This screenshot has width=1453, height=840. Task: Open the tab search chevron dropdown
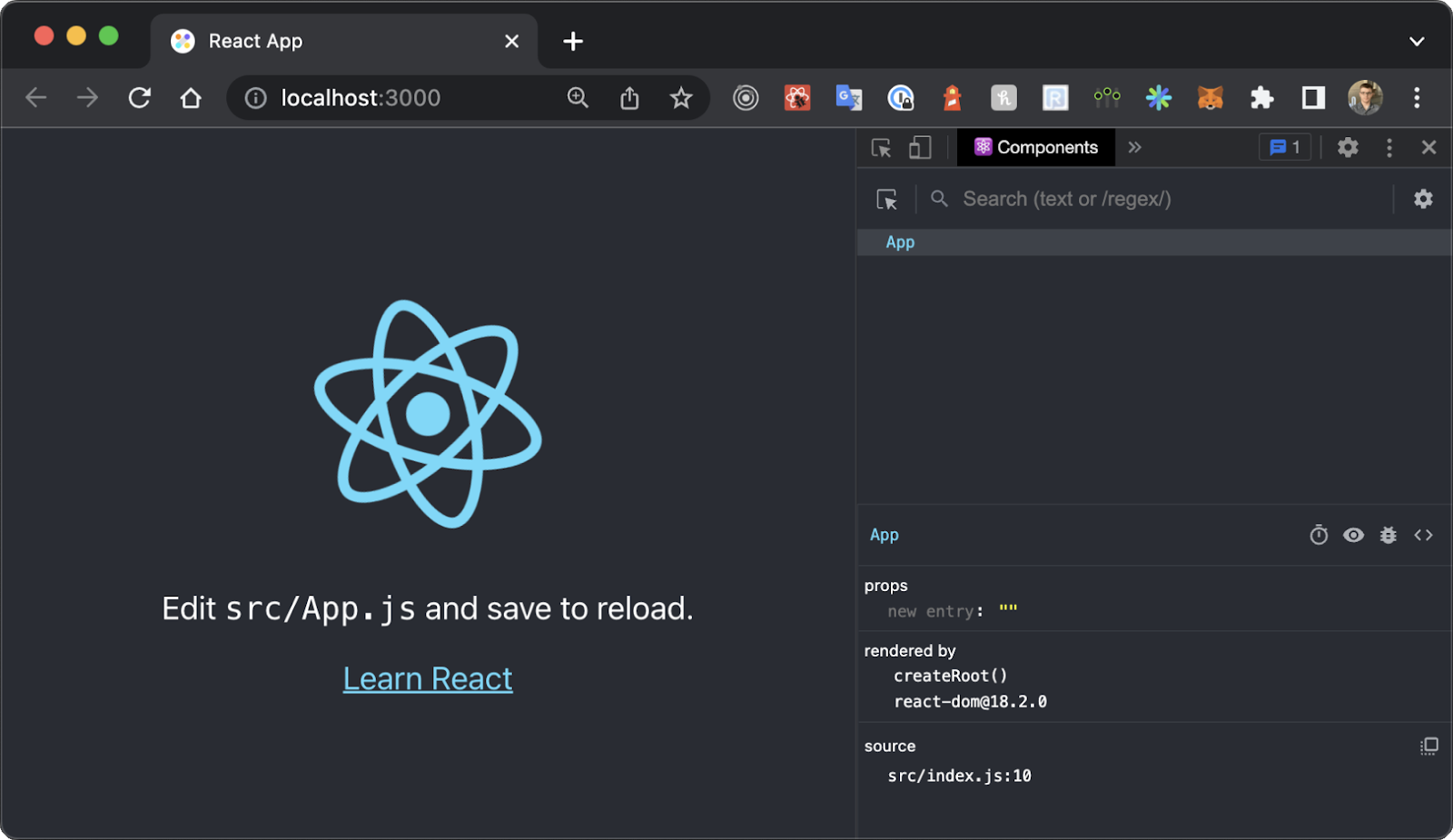point(1416,42)
